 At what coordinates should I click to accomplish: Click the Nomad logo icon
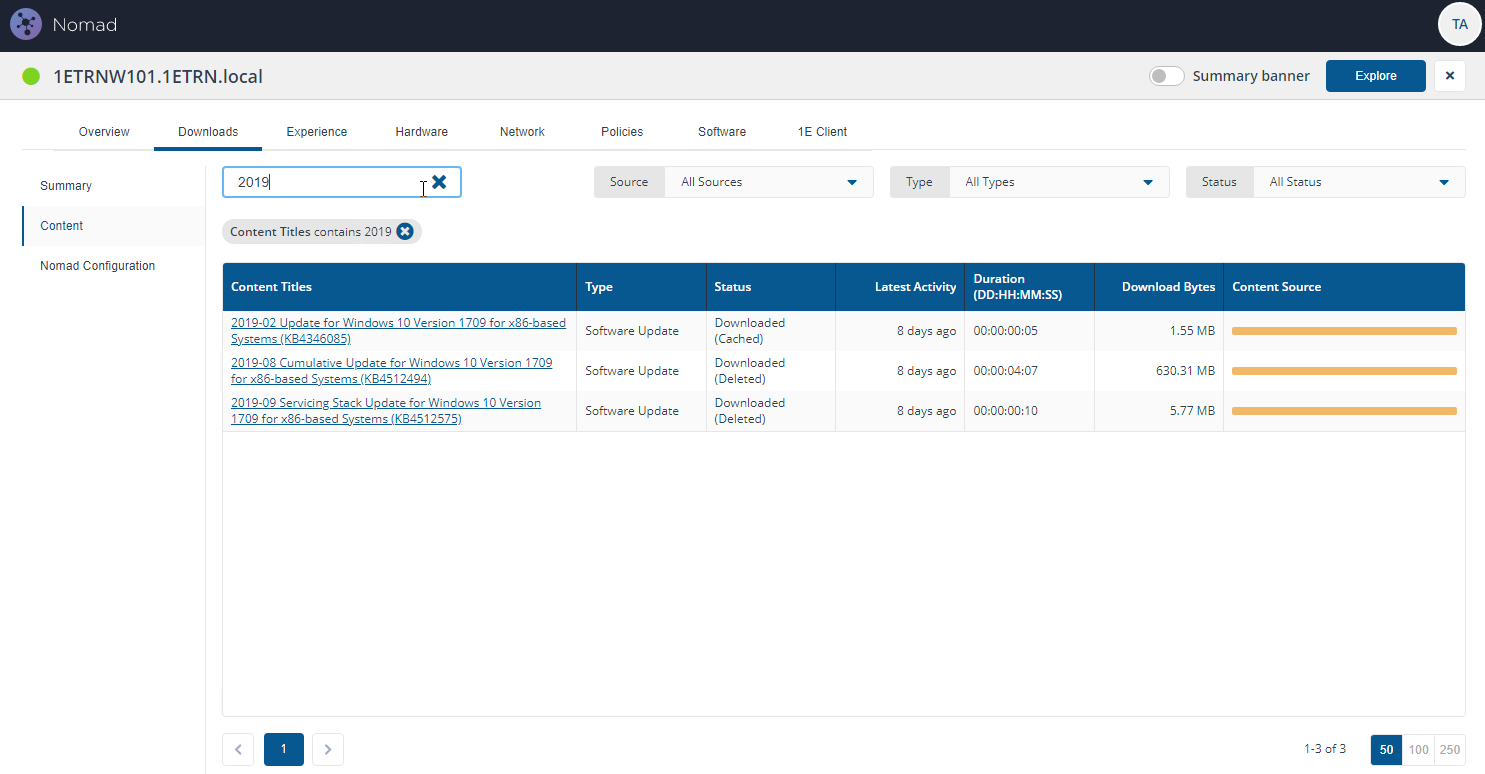tap(26, 24)
